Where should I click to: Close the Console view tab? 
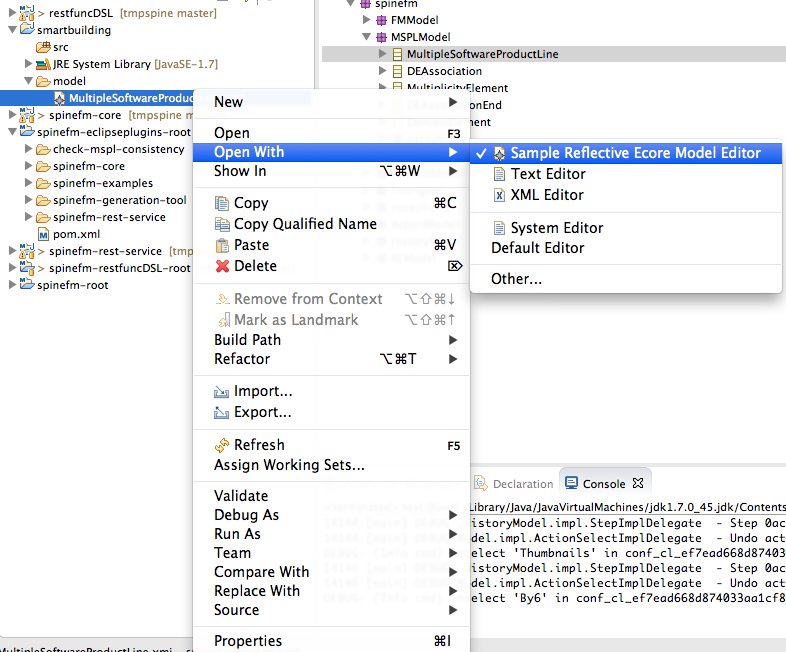(x=638, y=483)
